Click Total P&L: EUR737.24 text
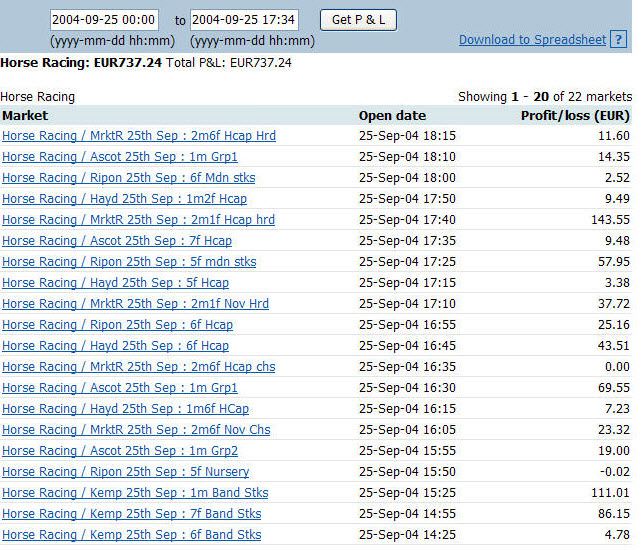Image resolution: width=641 pixels, height=551 pixels. 229,63
